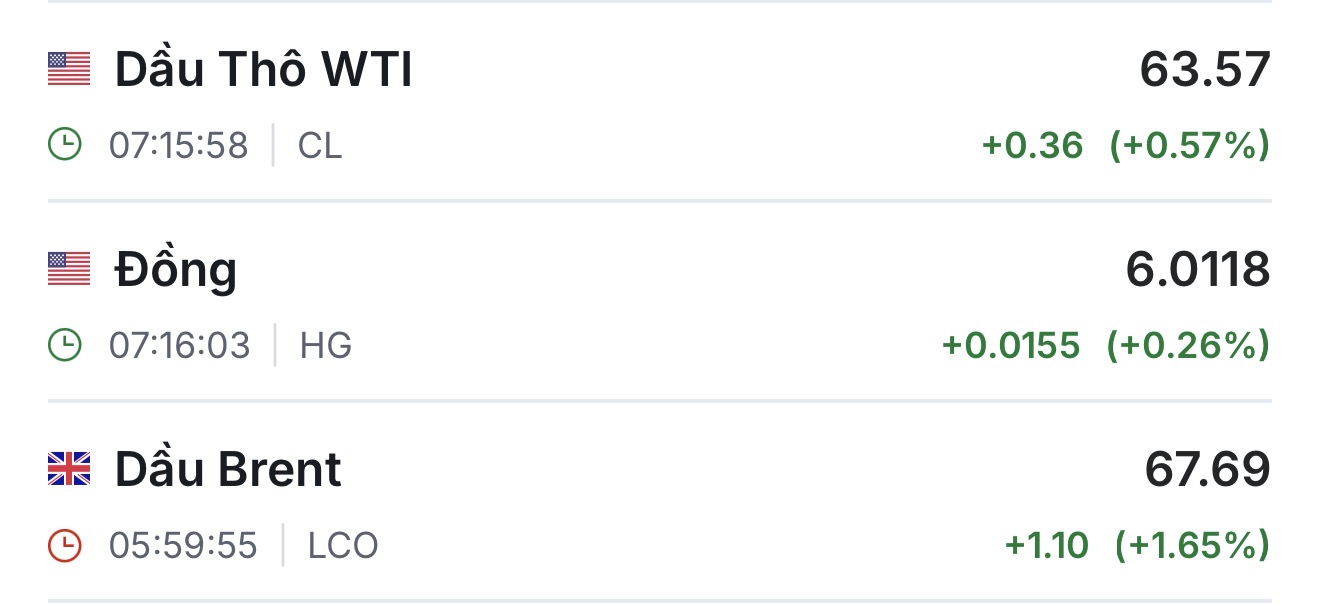The image size is (1320, 606).
Task: Click the WTI price 63.57
Action: click(1204, 70)
